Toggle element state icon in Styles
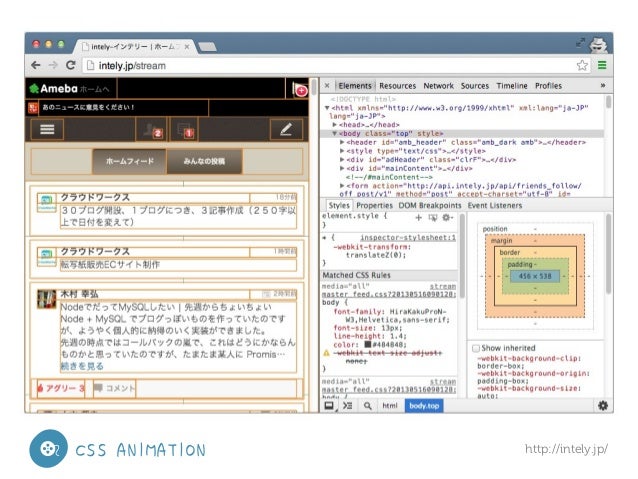The image size is (638, 479). pos(433,218)
